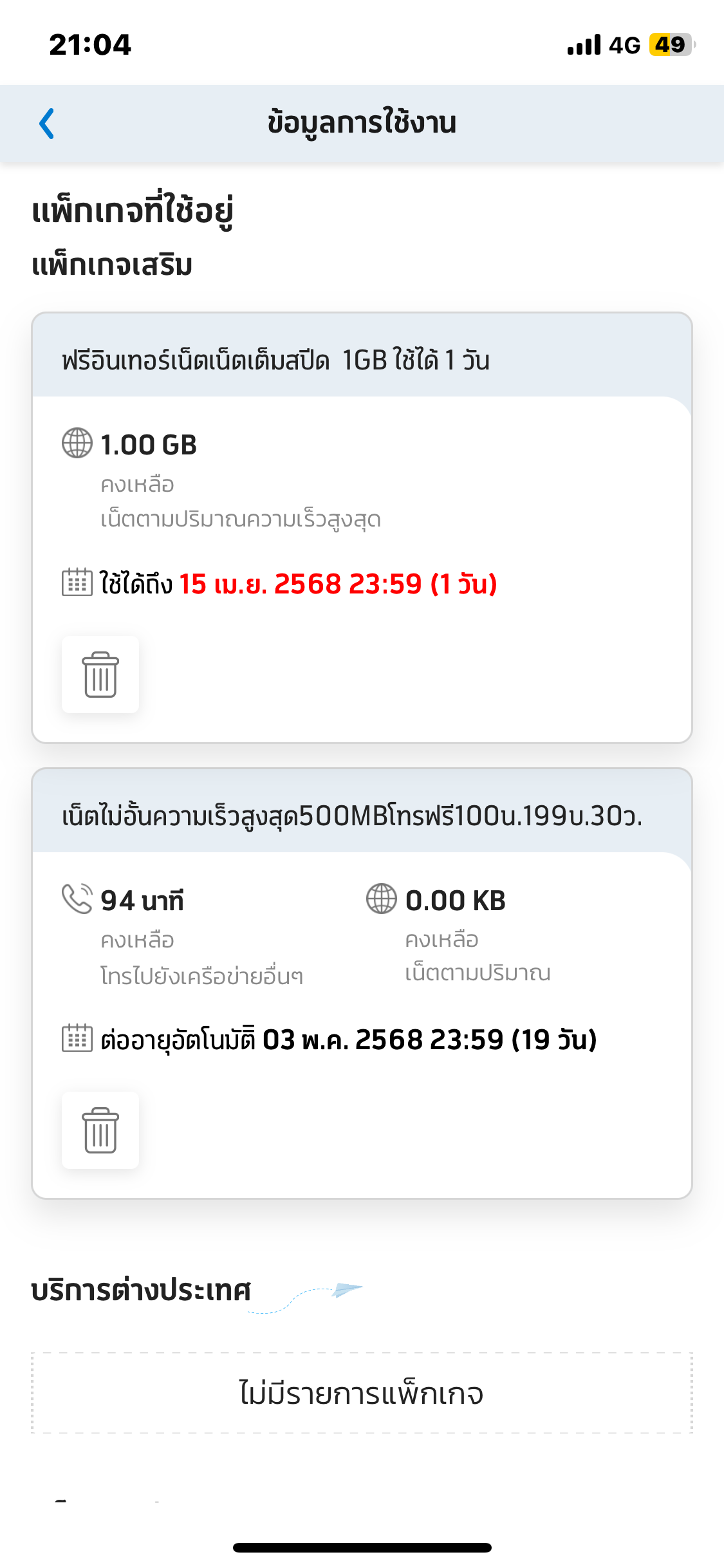Tap the แพ็กเกจเสริม section heading

[x=112, y=265]
